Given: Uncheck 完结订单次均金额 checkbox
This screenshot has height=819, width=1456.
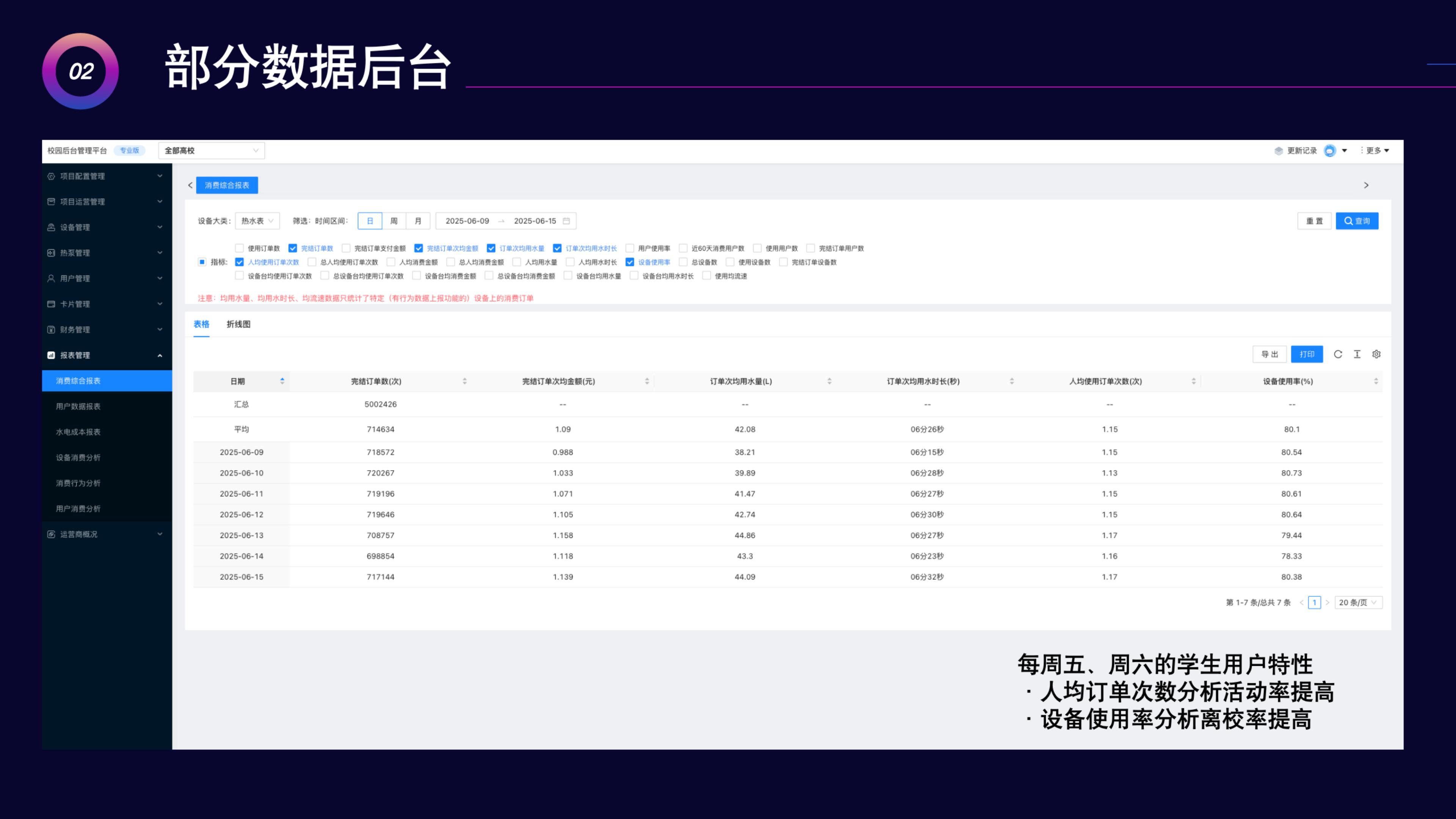Looking at the screenshot, I should [x=418, y=248].
